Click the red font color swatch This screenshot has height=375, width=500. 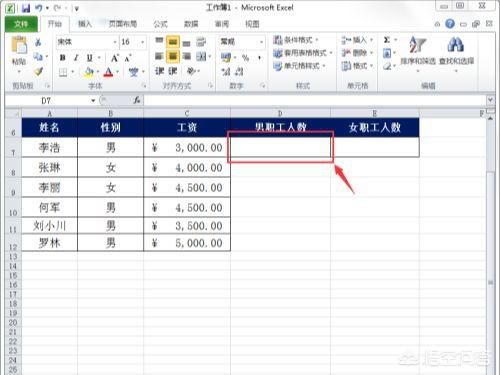tap(108, 72)
